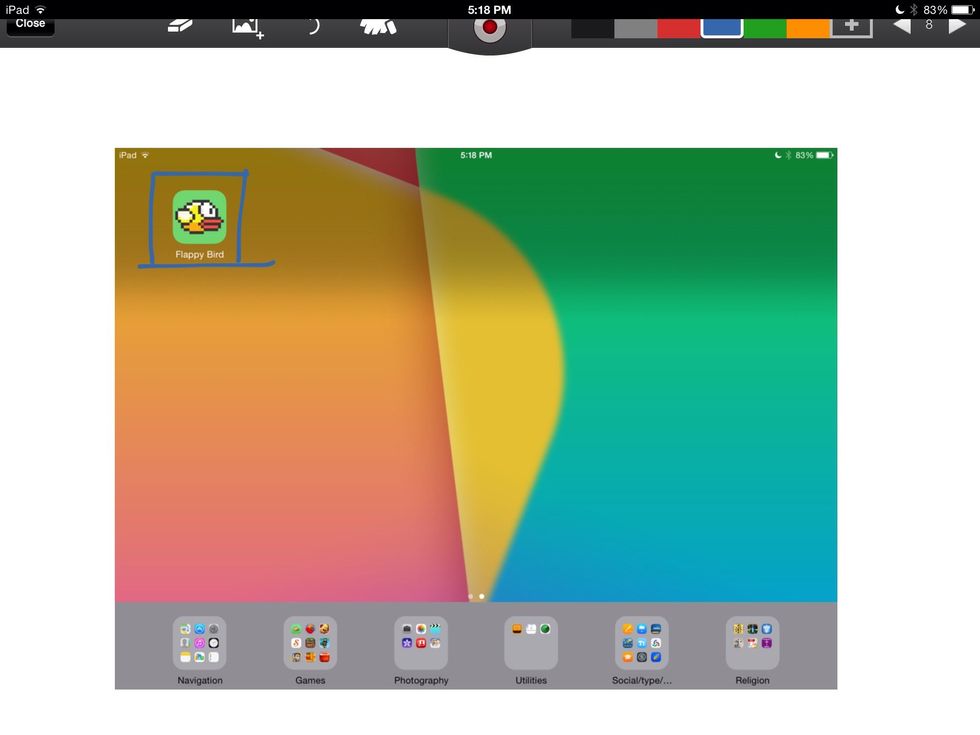Select the green color swatch
Image resolution: width=980 pixels, height=735 pixels.
765,27
